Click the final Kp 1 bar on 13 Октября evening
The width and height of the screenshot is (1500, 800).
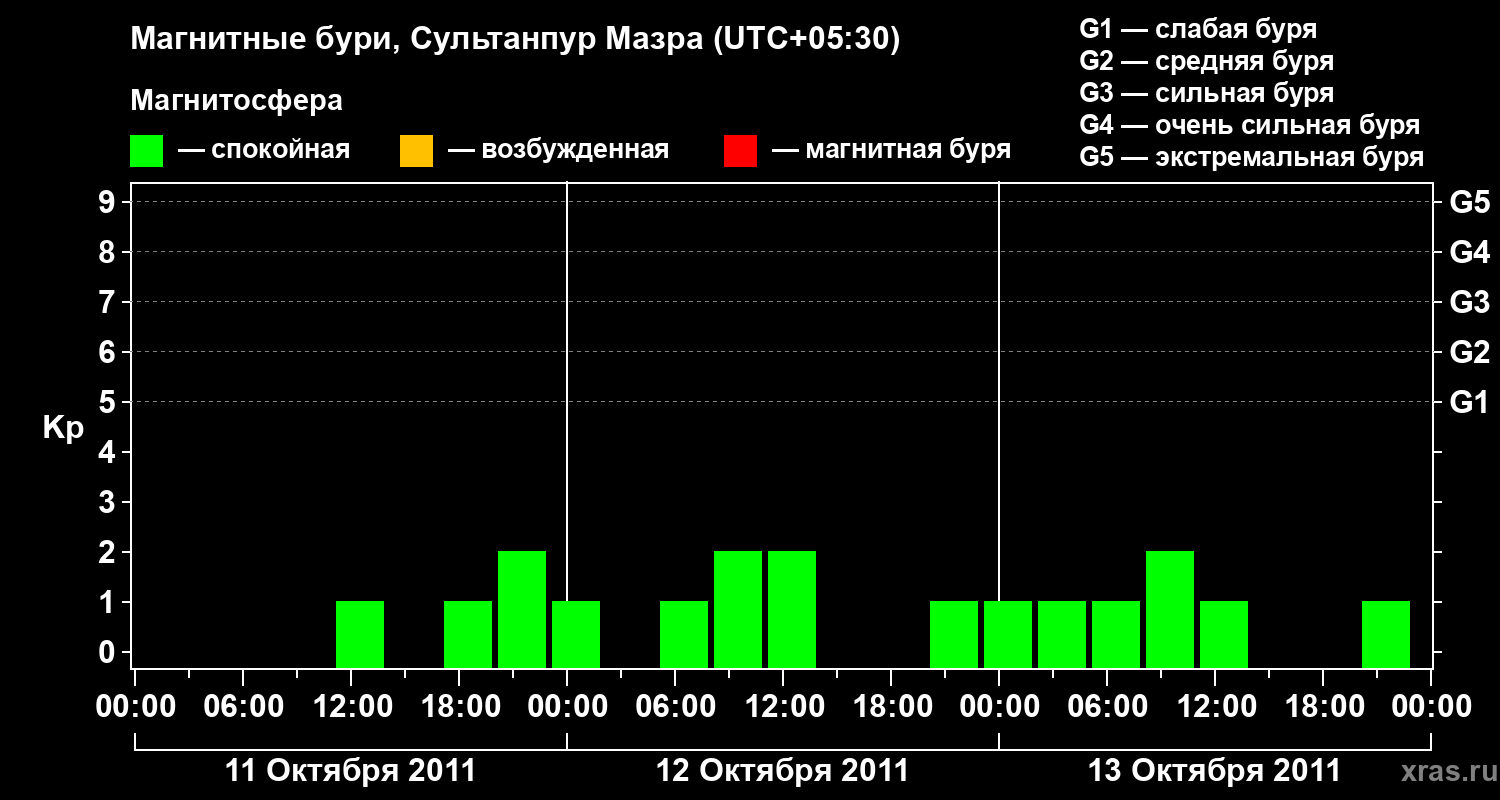pyautogui.click(x=1386, y=634)
